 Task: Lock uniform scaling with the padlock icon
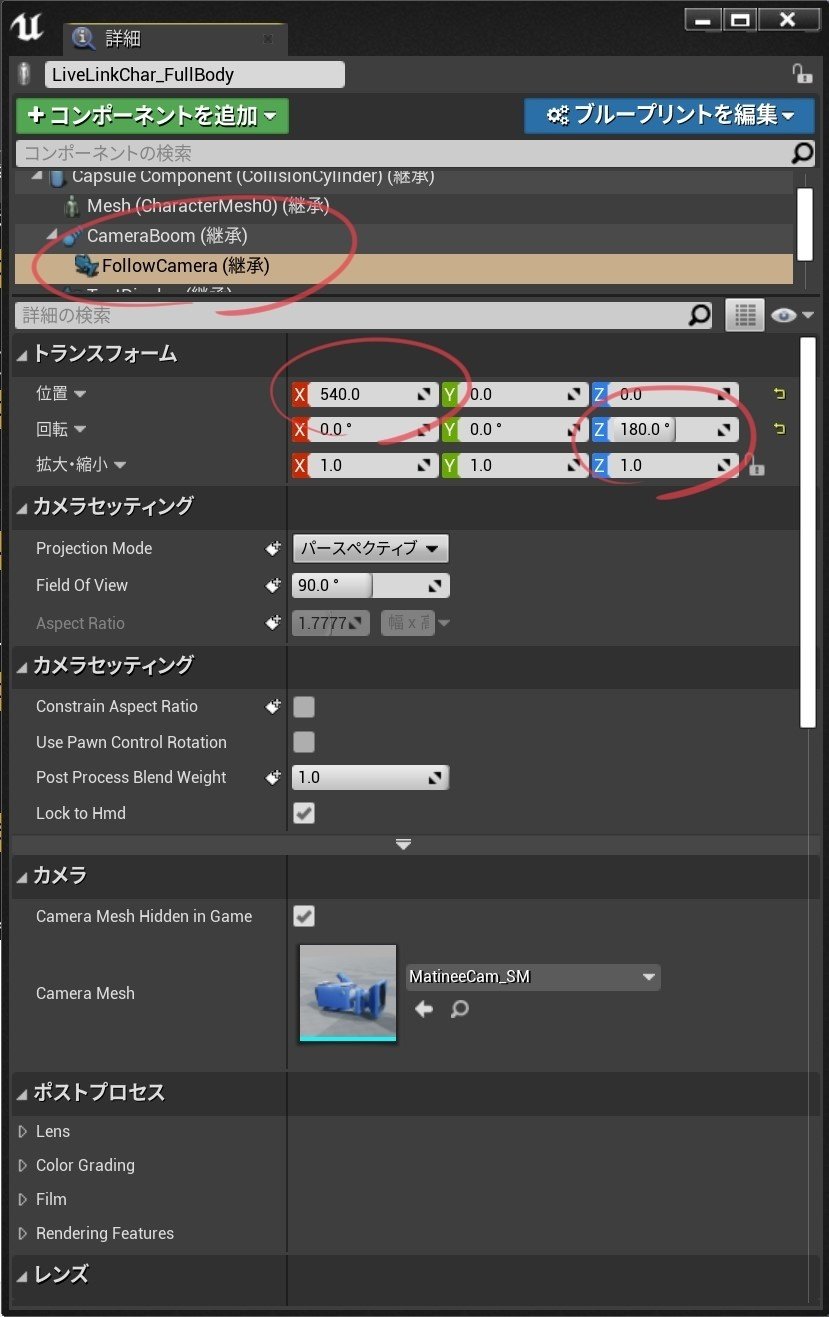pyautogui.click(x=756, y=466)
